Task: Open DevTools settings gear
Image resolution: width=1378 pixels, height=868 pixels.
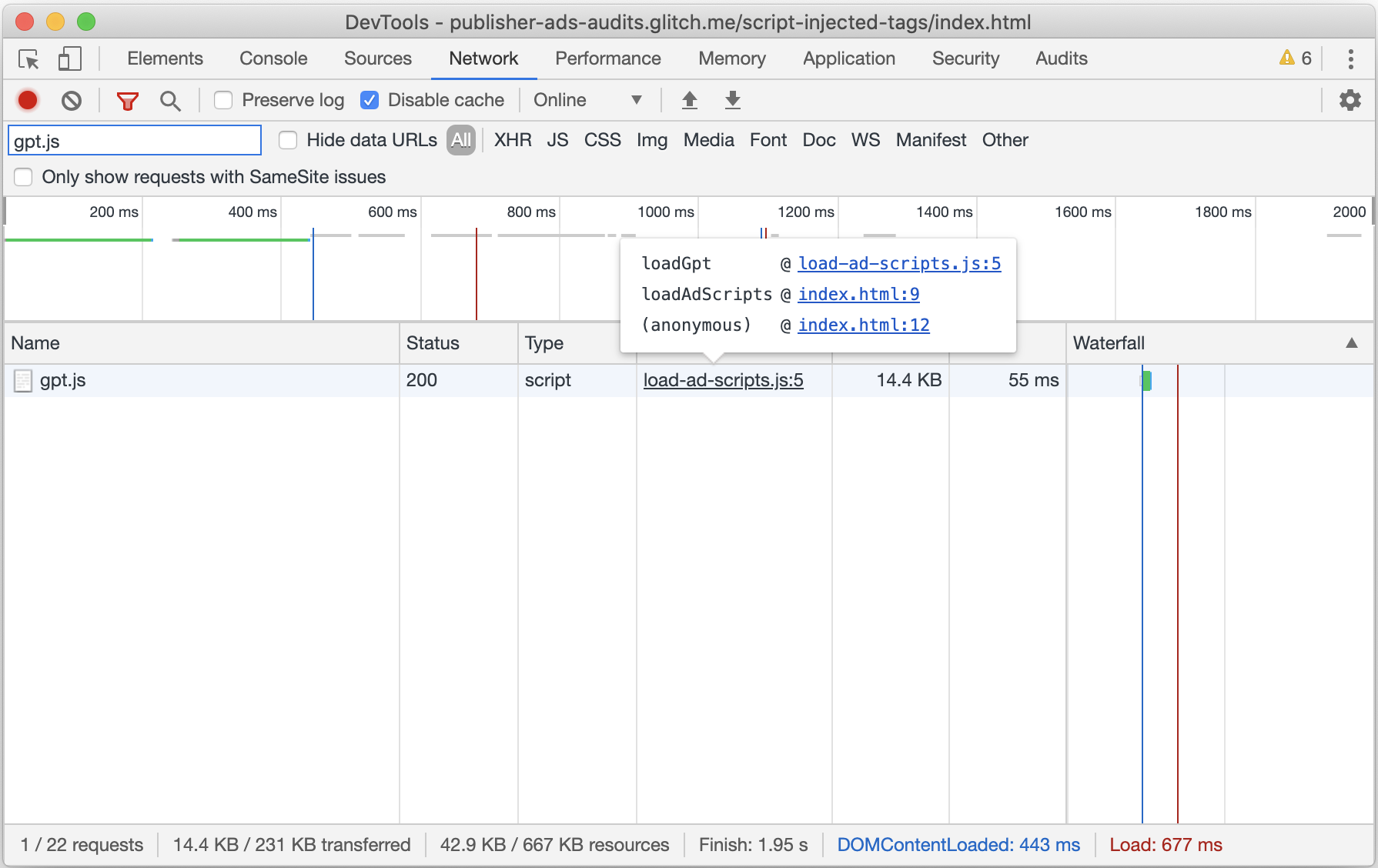Action: (x=1351, y=99)
